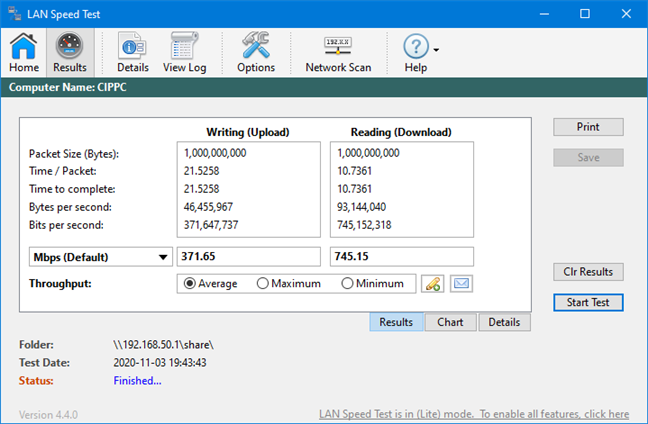Screen dimensions: 648x424
Task: Minimize the LAN Speed Test window
Action: [544, 14]
